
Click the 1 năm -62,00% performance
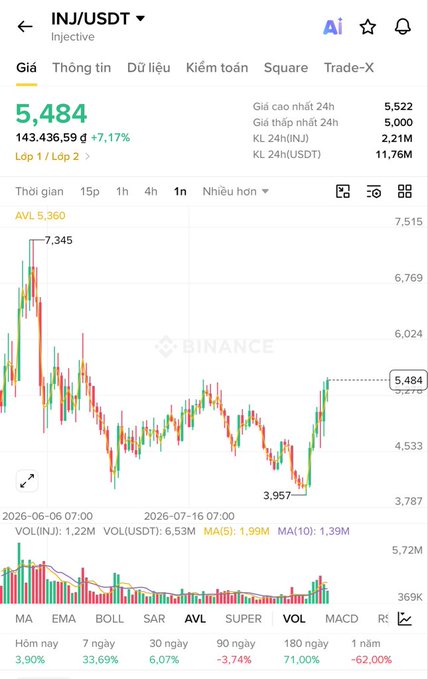click(x=371, y=651)
